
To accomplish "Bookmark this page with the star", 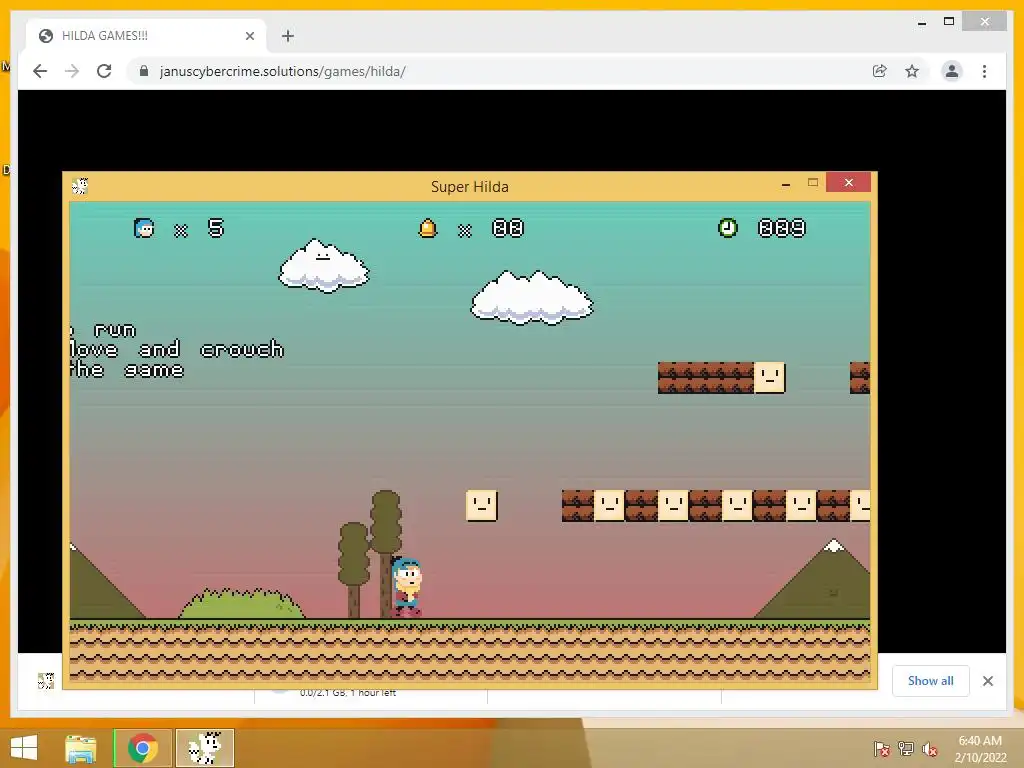I will click(x=912, y=71).
